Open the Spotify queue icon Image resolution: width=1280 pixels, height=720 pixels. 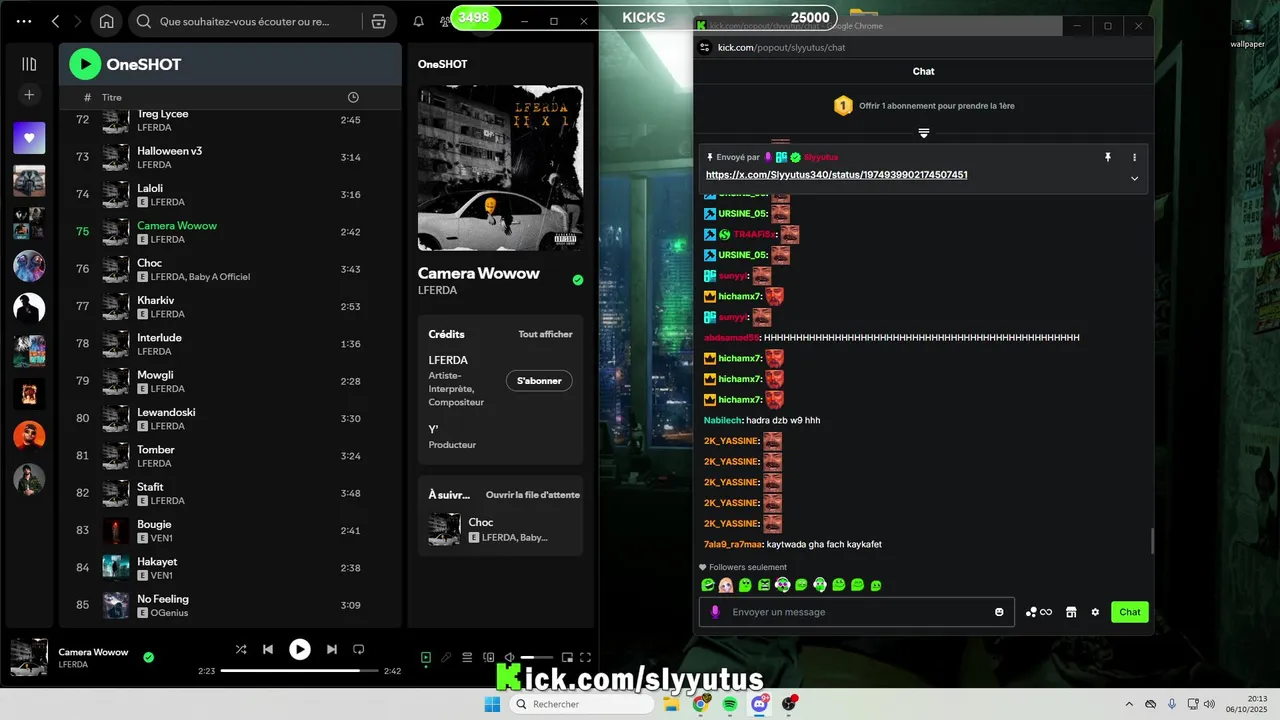tap(467, 657)
